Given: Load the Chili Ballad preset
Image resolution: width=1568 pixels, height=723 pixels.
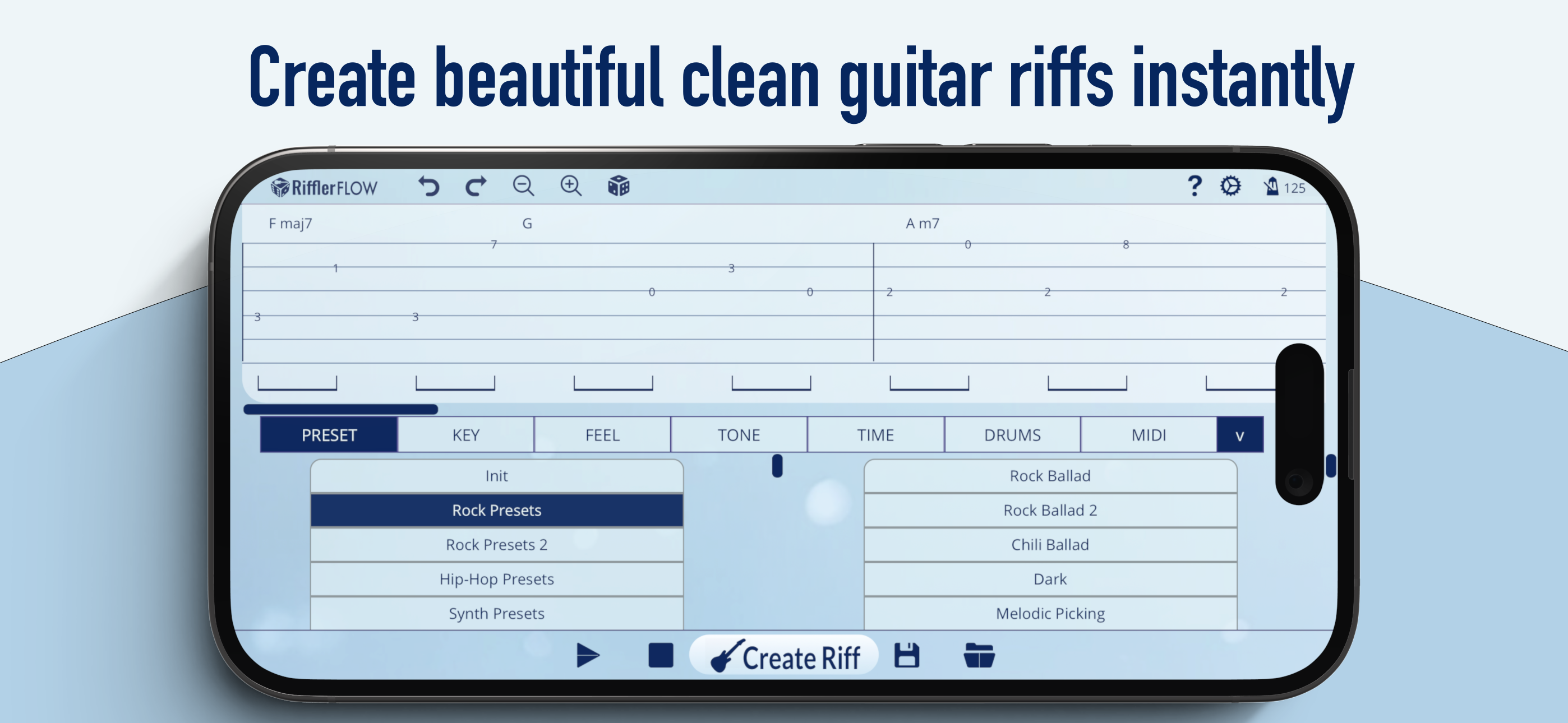Looking at the screenshot, I should point(1050,545).
